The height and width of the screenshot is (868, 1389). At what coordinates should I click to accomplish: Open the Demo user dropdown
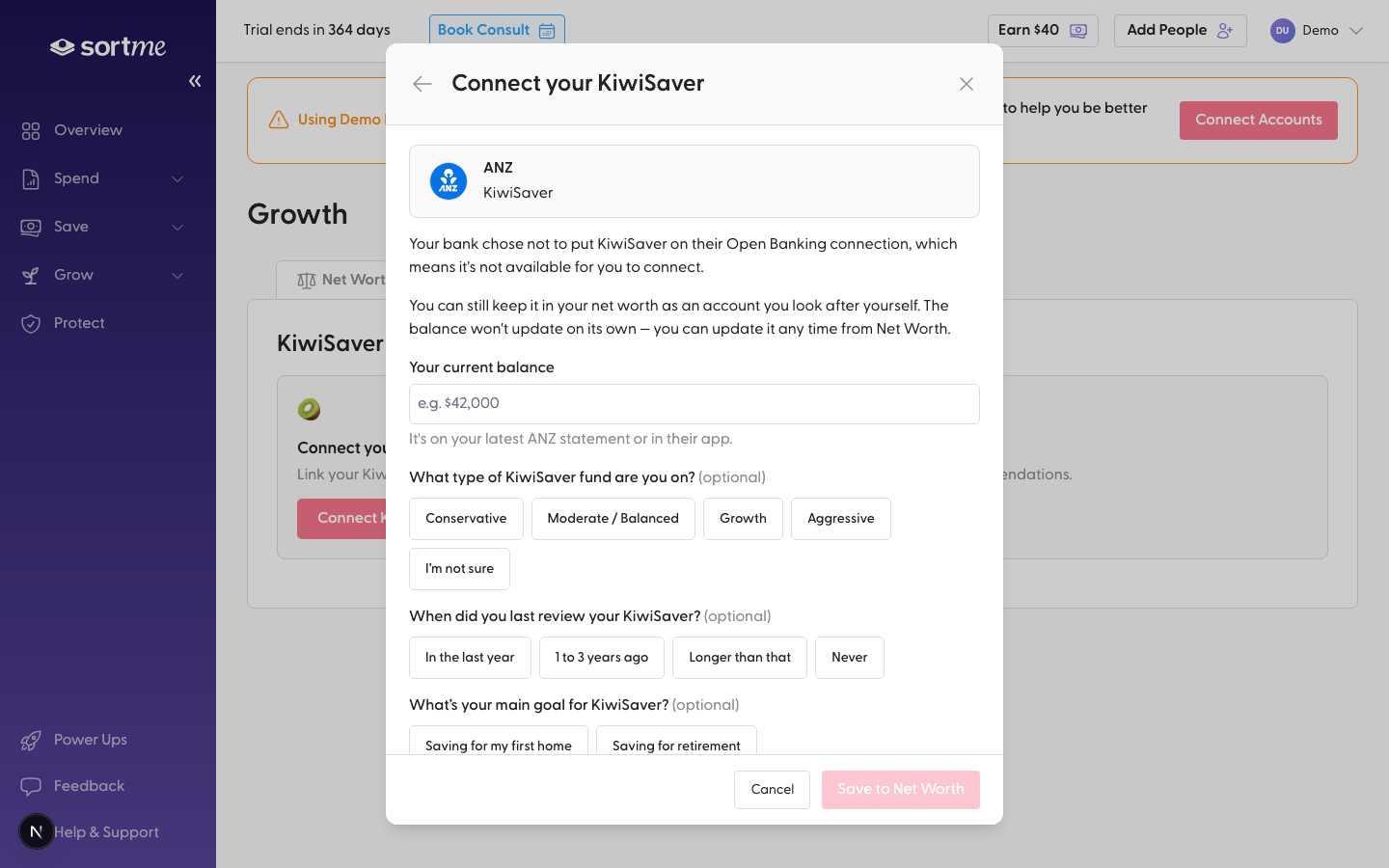[1317, 30]
